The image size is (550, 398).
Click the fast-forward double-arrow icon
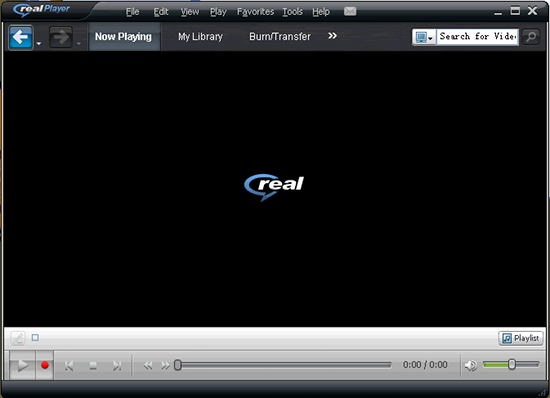(x=165, y=366)
